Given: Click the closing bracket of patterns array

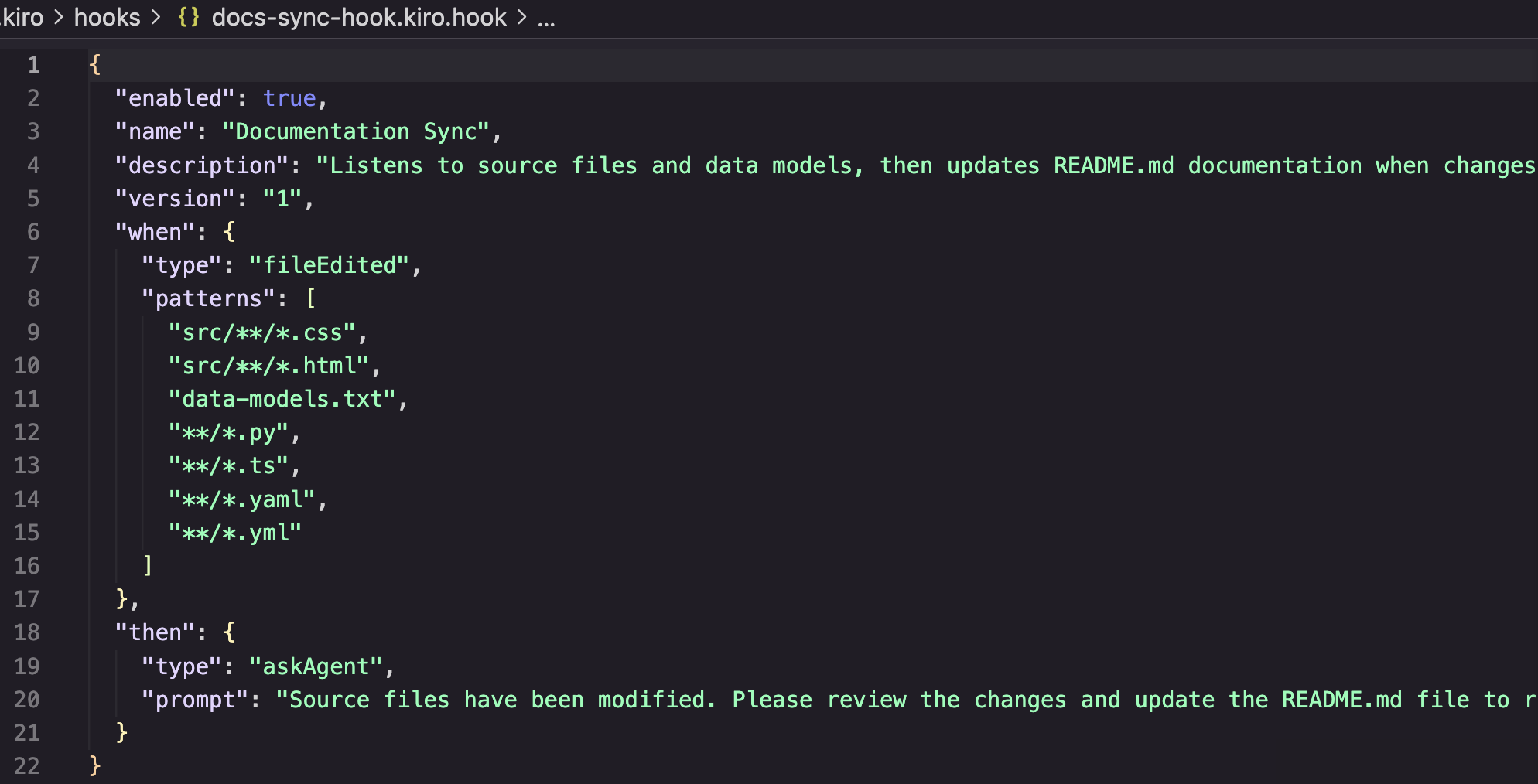Looking at the screenshot, I should (x=148, y=566).
